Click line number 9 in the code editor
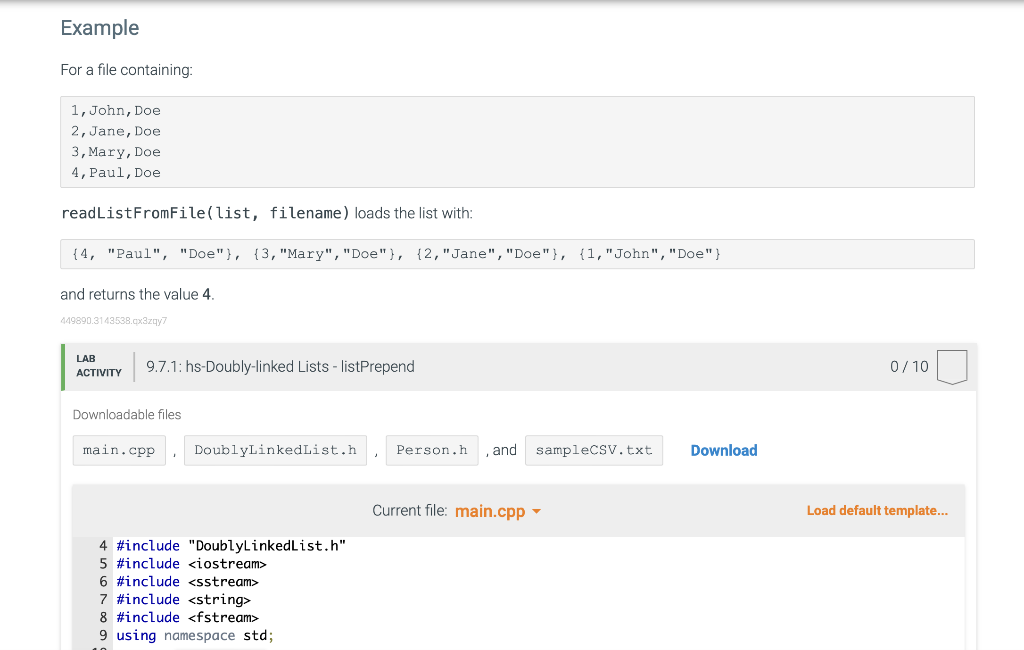The image size is (1024, 650). coord(101,635)
